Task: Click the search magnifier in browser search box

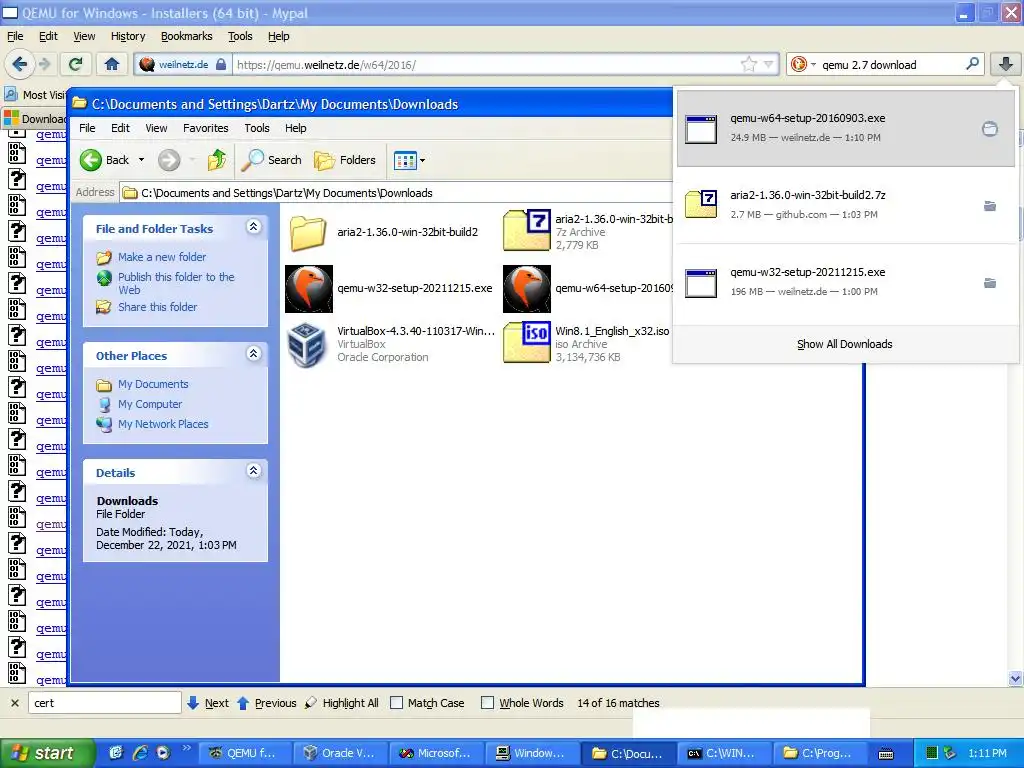Action: pos(972,64)
